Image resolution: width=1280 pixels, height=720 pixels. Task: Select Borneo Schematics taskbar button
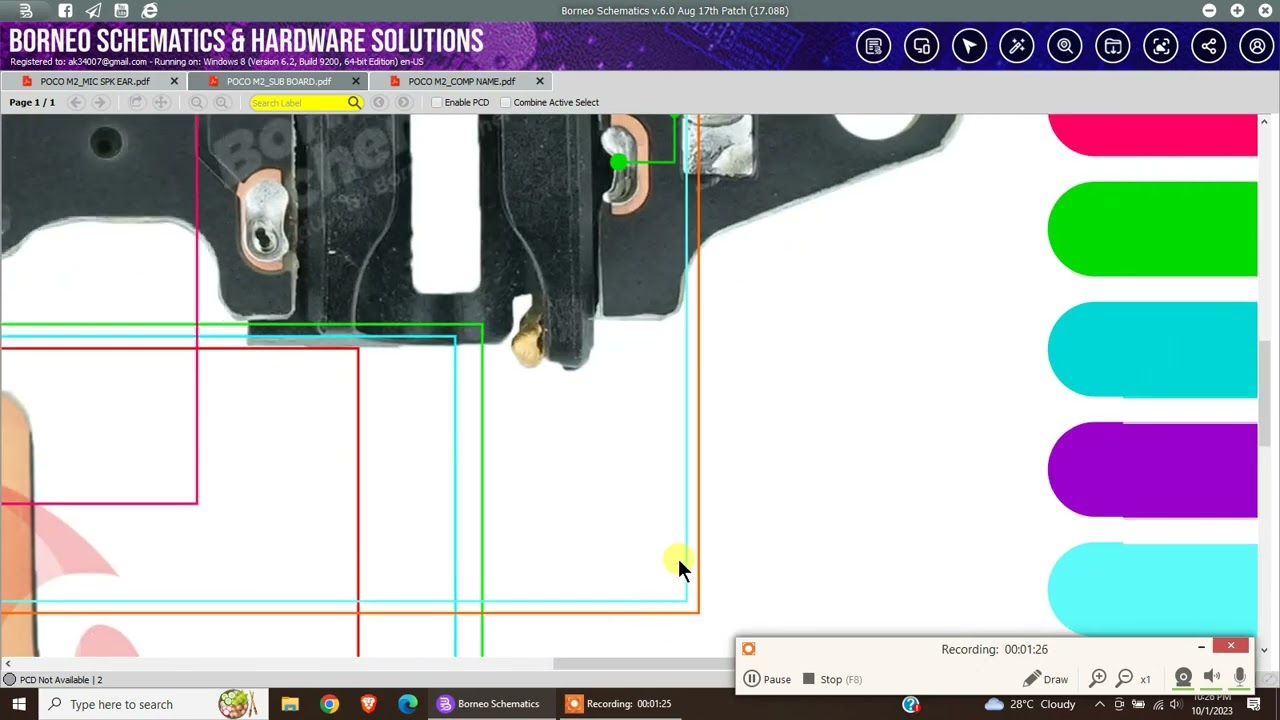tap(490, 704)
